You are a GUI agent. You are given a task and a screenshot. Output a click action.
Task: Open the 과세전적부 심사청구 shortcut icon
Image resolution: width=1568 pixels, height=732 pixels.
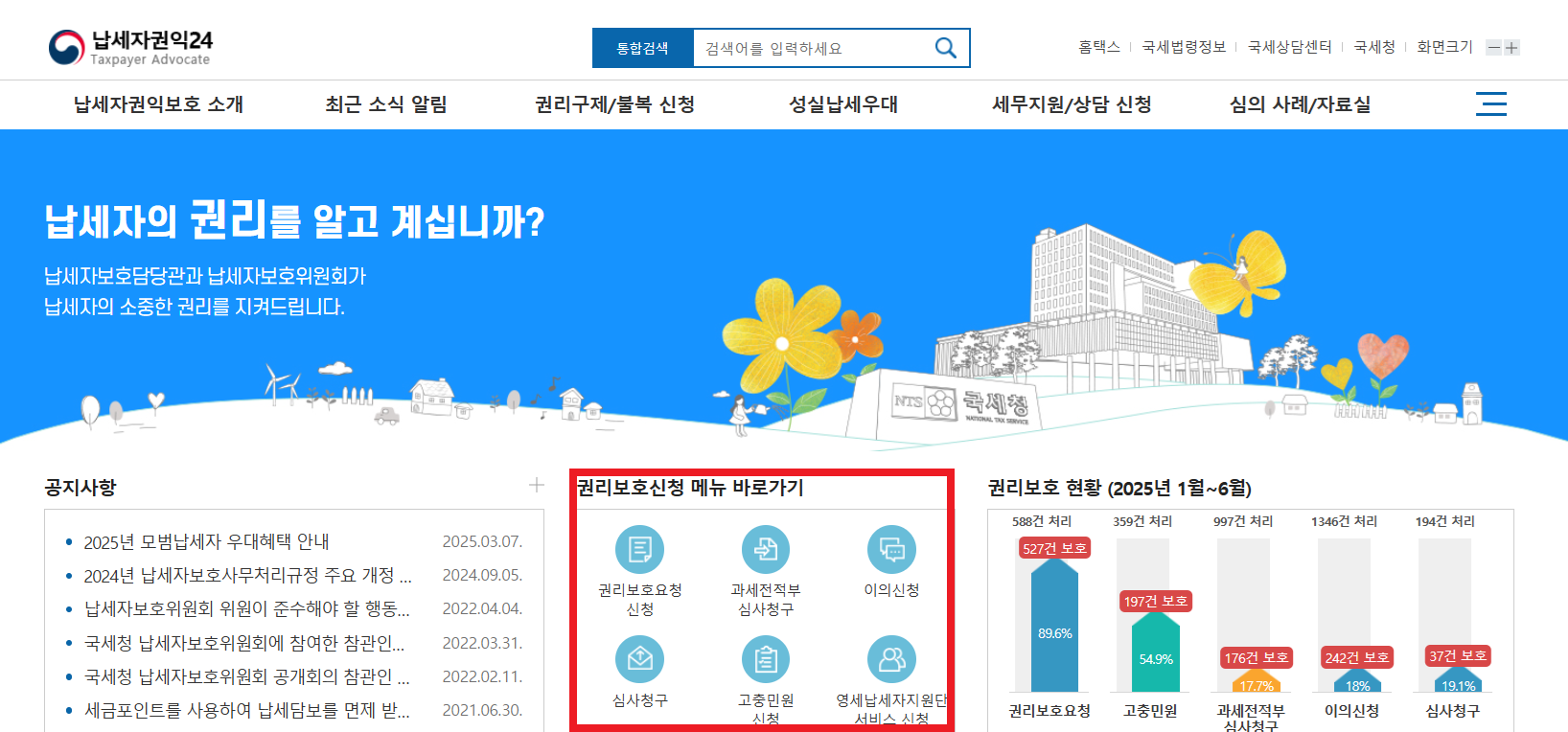(x=766, y=550)
